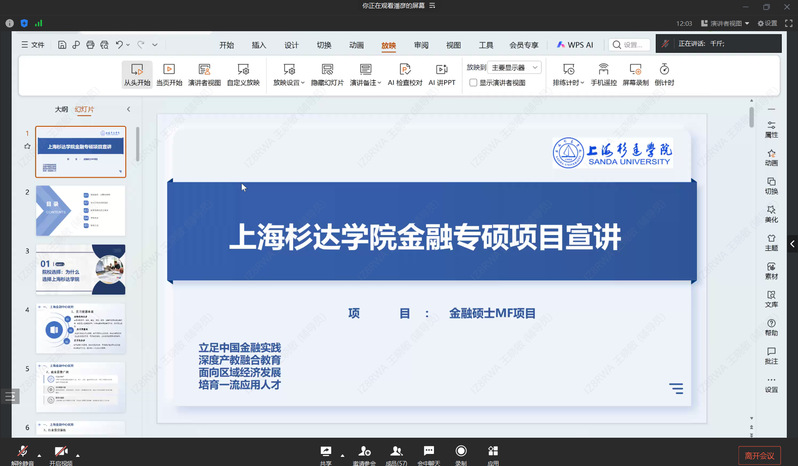Image resolution: width=798 pixels, height=466 pixels.
Task: Click the save icon in quick access toolbar
Action: [x=62, y=45]
